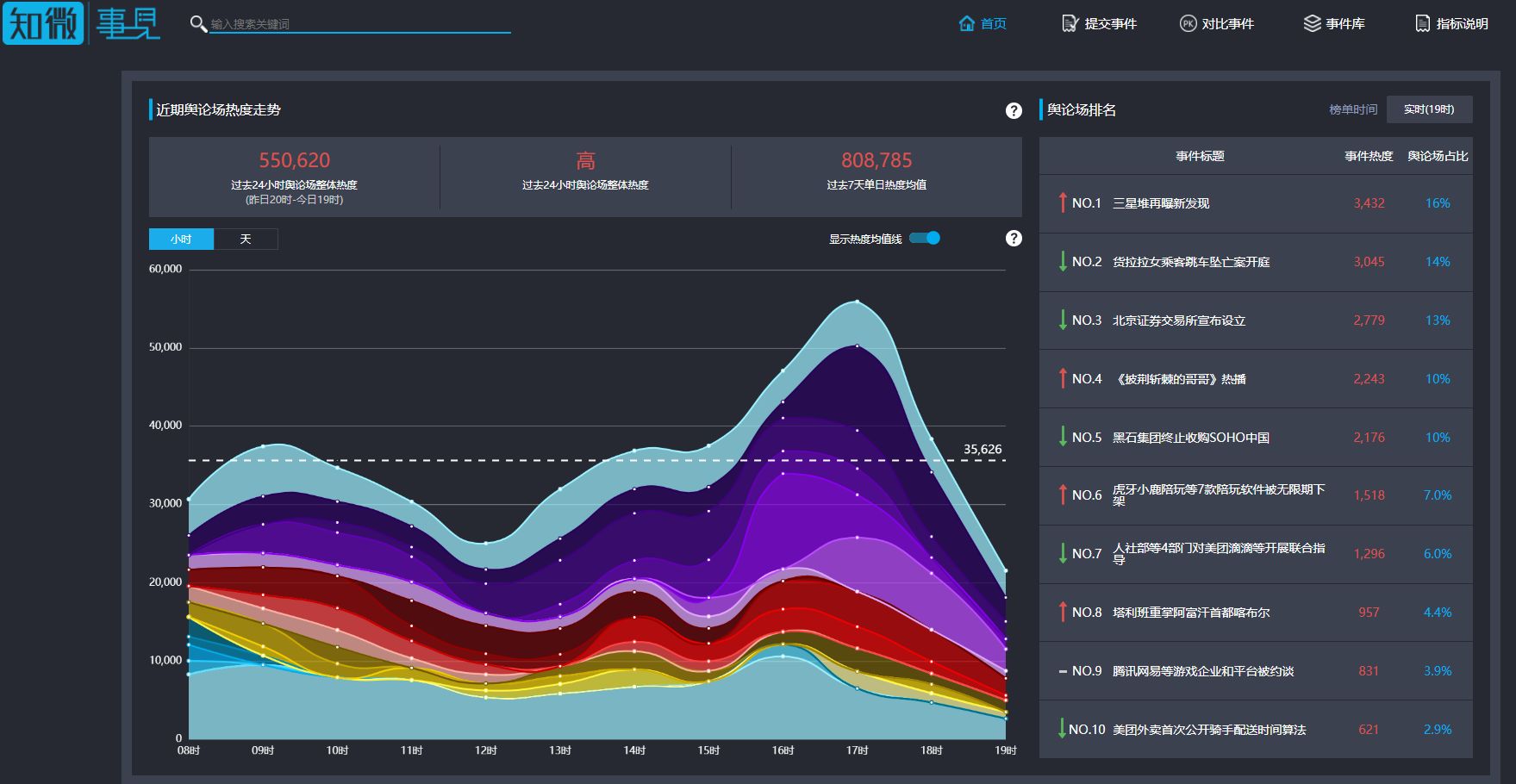Open help icon next to 显示热度均值线 switch
The height and width of the screenshot is (784, 1516).
tap(1014, 239)
